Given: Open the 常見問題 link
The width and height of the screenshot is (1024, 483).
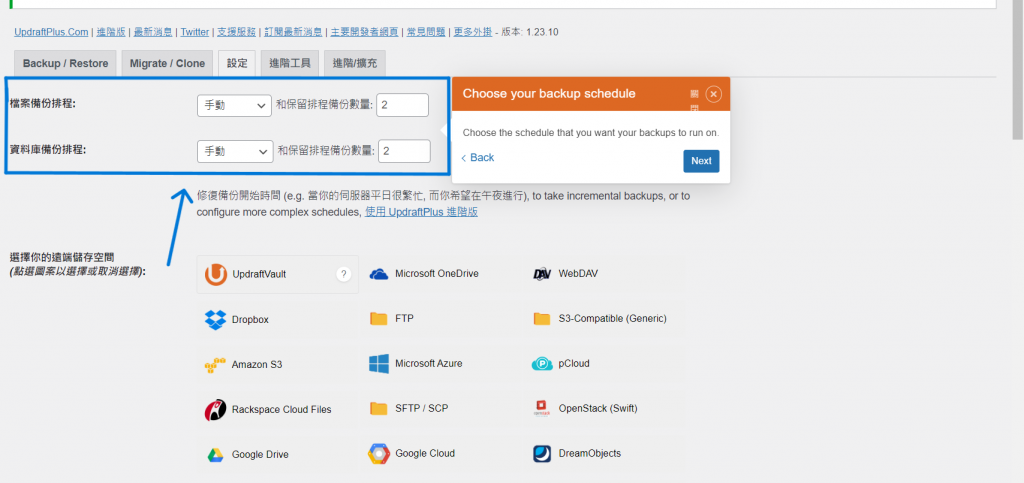Looking at the screenshot, I should (426, 32).
